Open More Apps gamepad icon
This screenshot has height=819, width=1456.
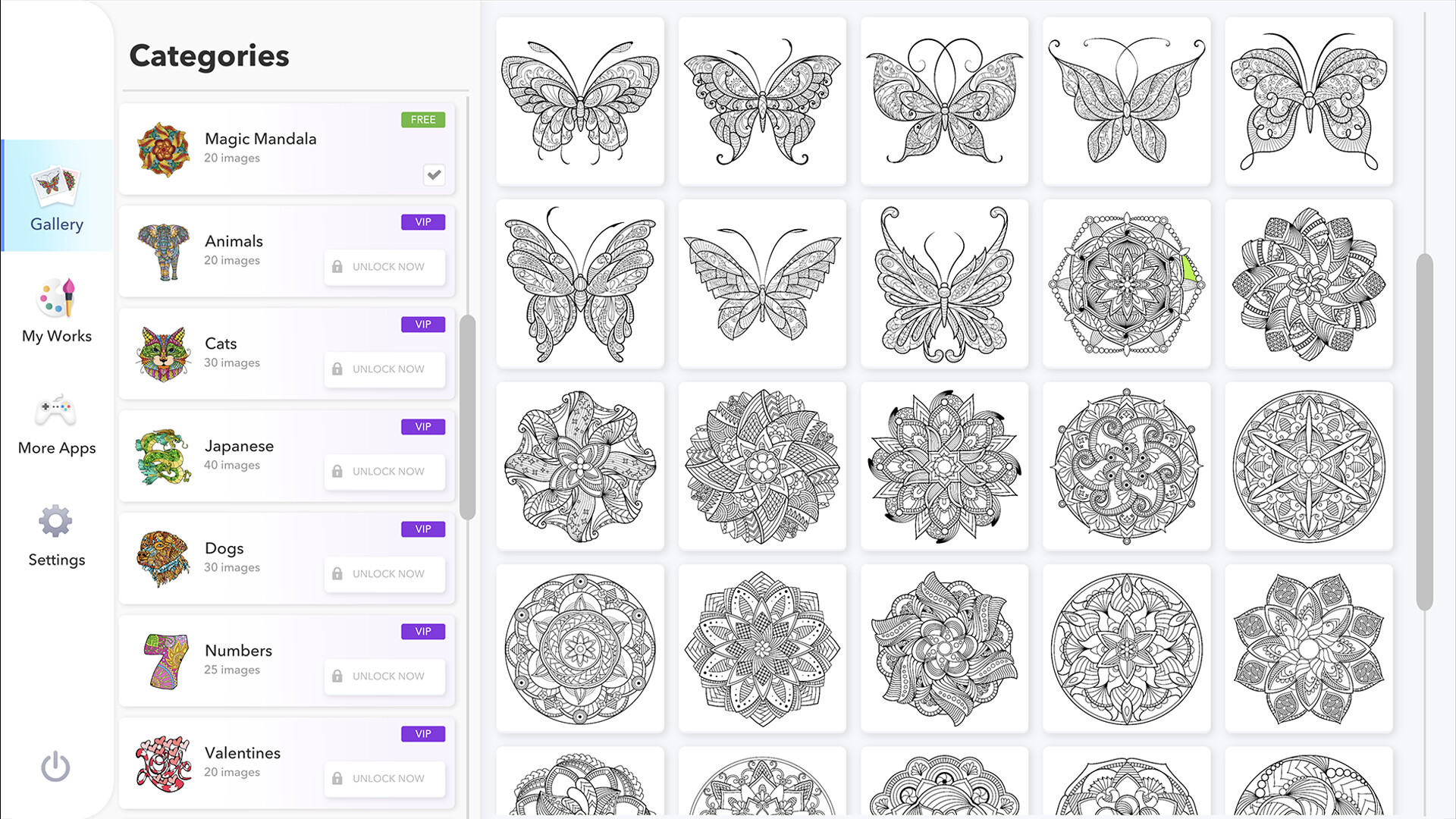click(56, 411)
